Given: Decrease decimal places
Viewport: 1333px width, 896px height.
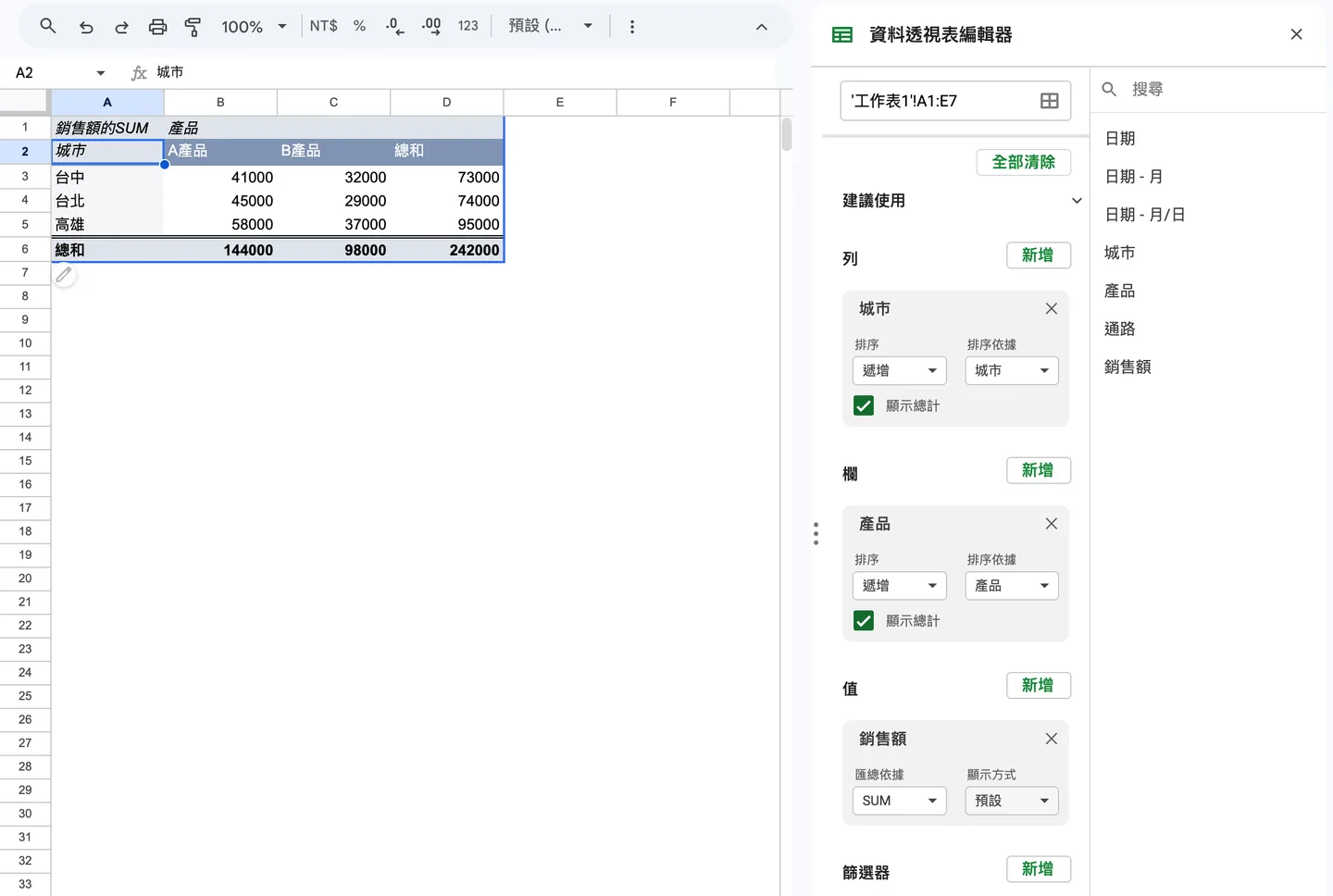Looking at the screenshot, I should 394,26.
